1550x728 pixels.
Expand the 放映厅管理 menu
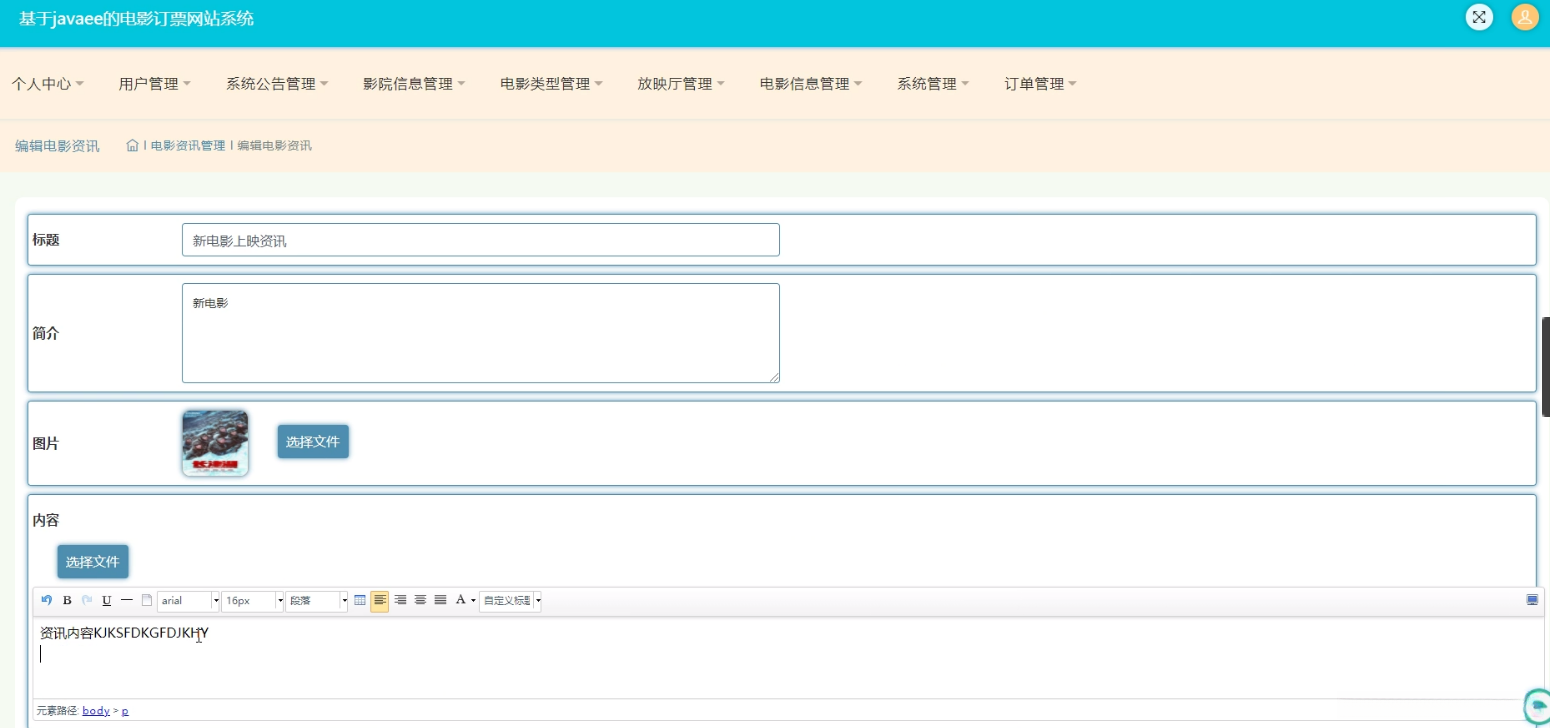click(x=681, y=84)
